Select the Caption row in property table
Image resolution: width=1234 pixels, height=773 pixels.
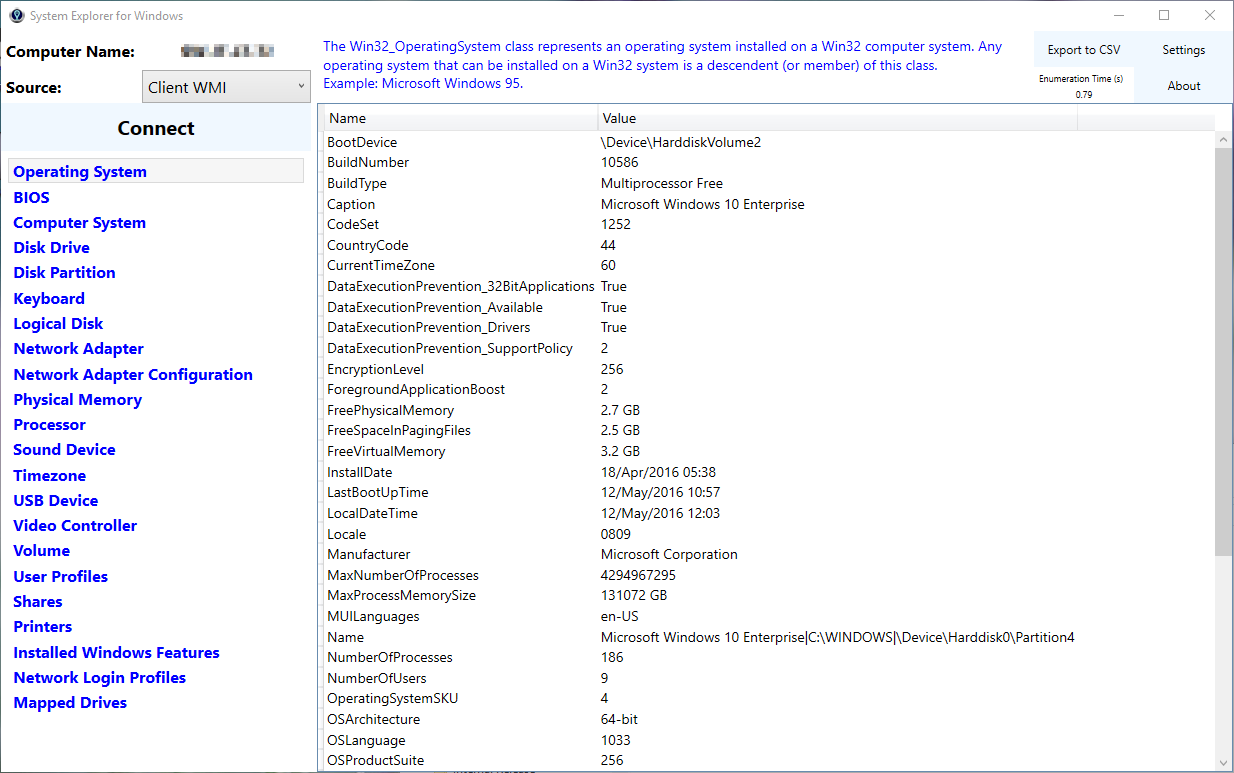[x=351, y=204]
